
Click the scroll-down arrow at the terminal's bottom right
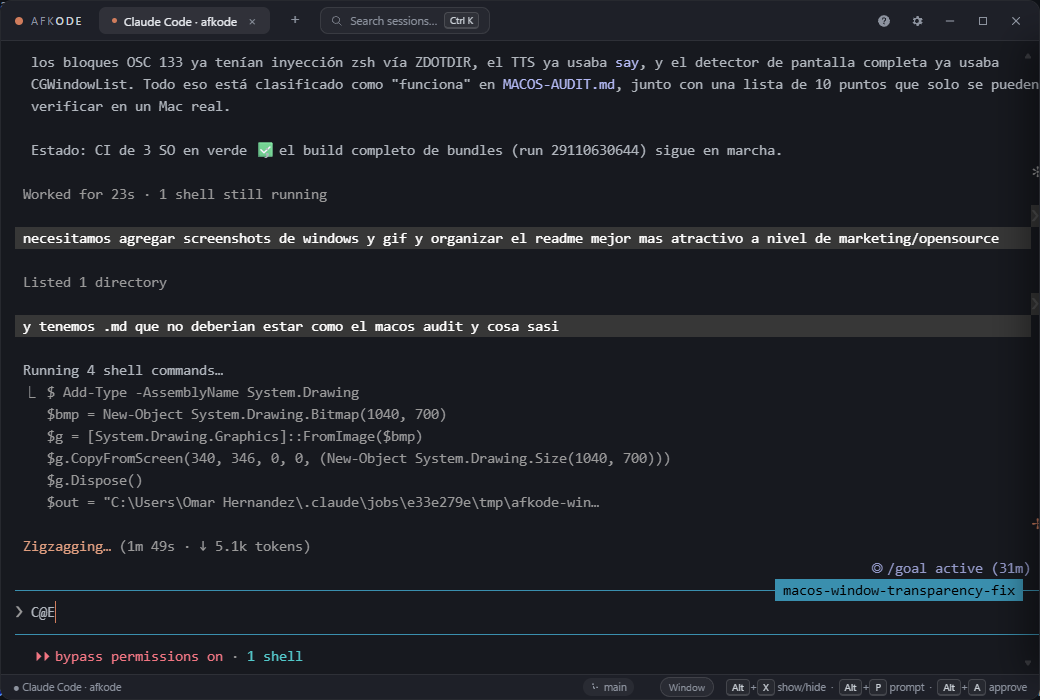pos(1027,663)
